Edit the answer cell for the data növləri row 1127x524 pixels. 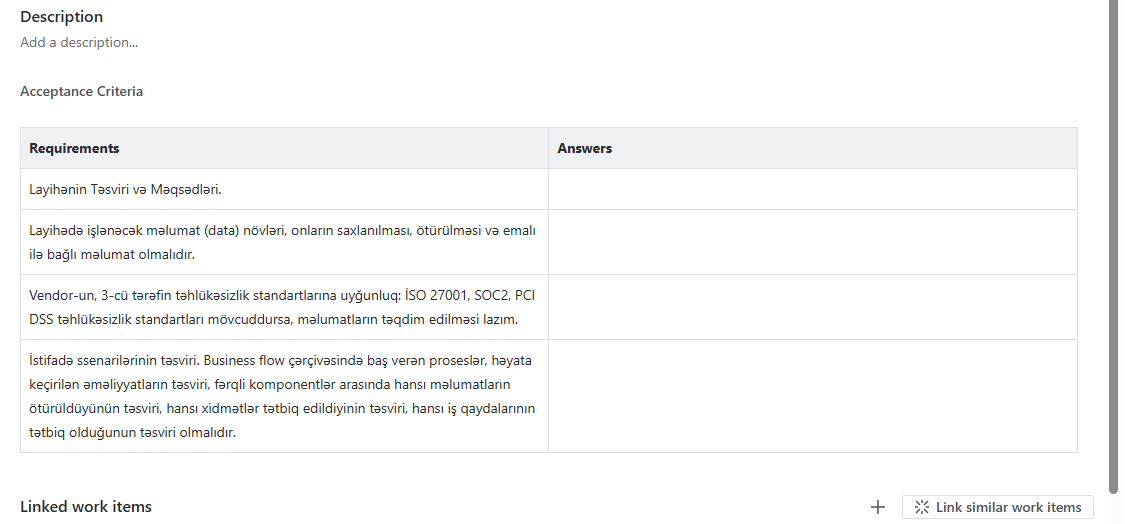pyautogui.click(x=813, y=242)
